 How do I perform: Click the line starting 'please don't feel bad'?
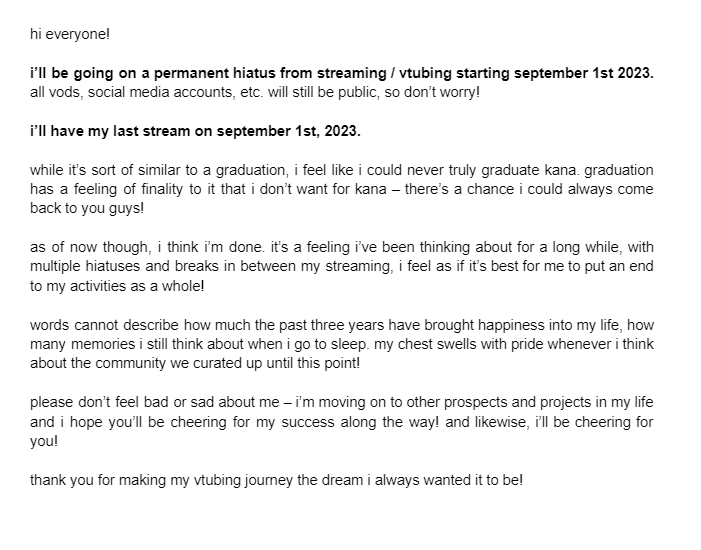[x=342, y=402]
